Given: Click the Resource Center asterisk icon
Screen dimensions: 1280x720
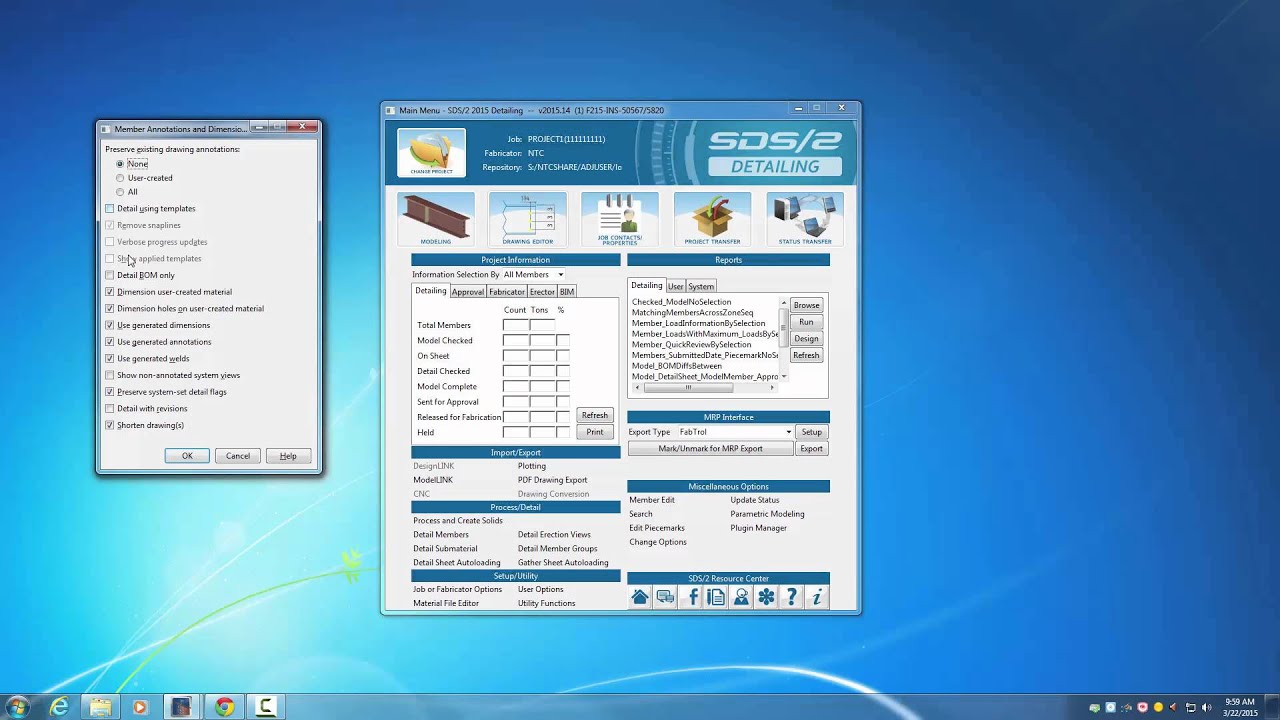Looking at the screenshot, I should (x=766, y=597).
